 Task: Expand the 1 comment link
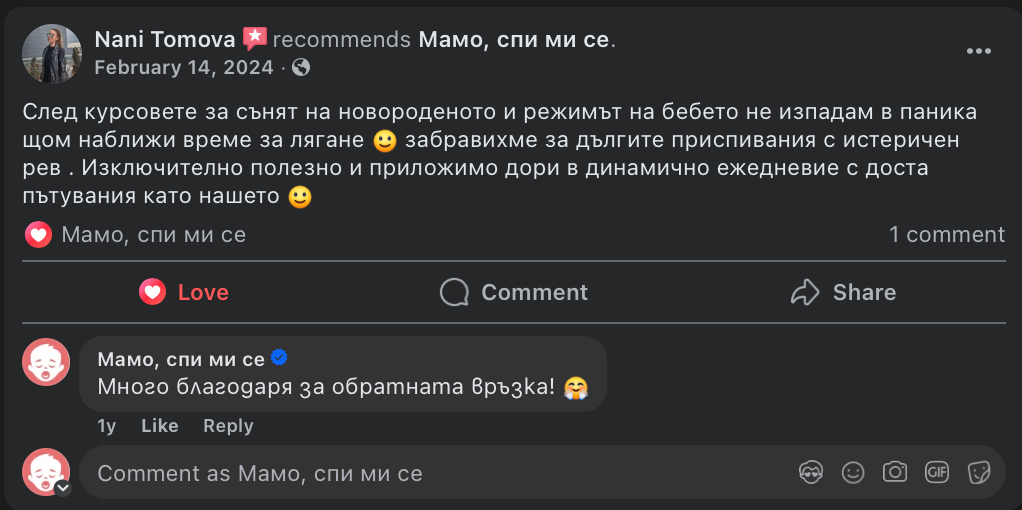(946, 235)
